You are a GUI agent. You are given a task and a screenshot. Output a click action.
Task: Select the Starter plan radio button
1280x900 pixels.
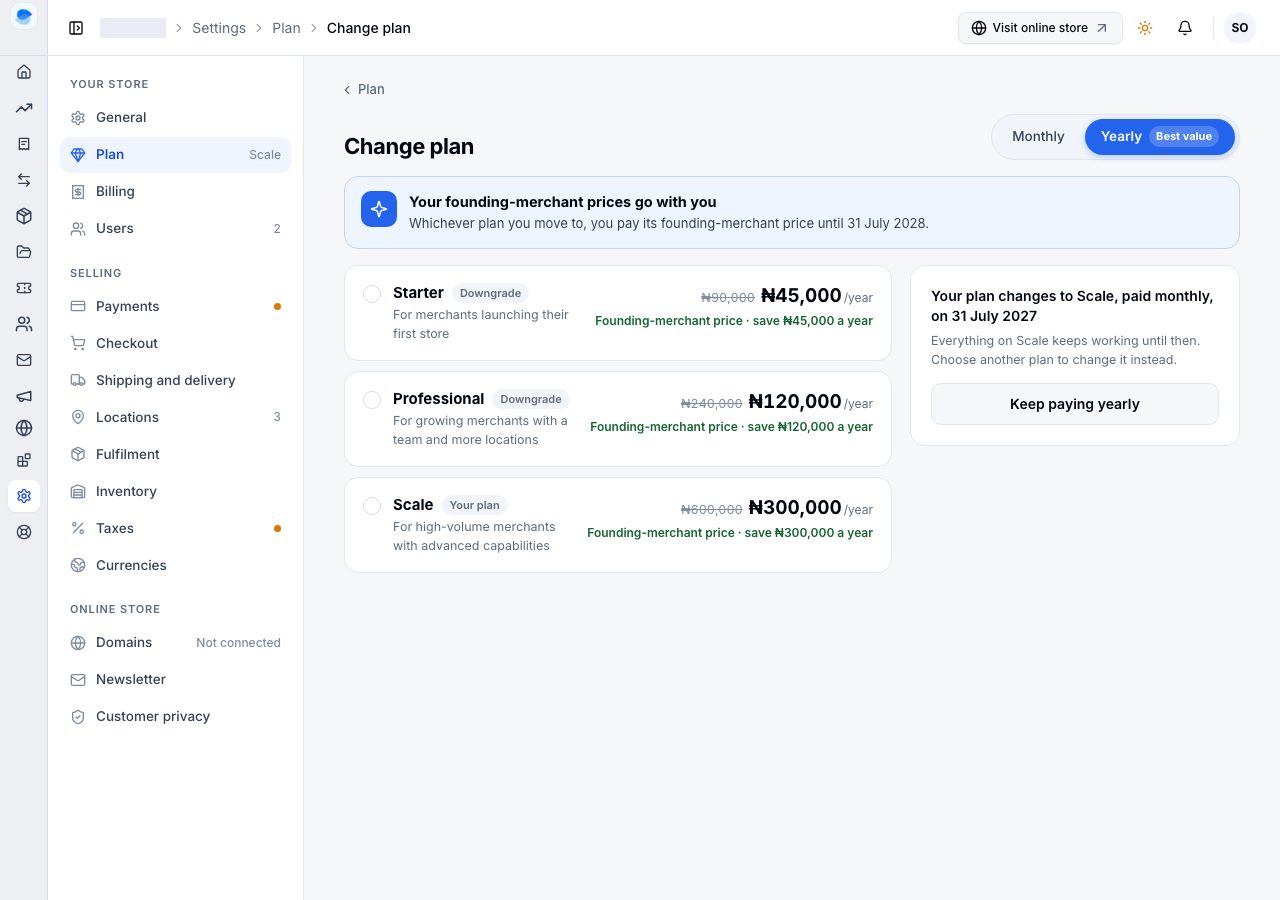pos(372,294)
